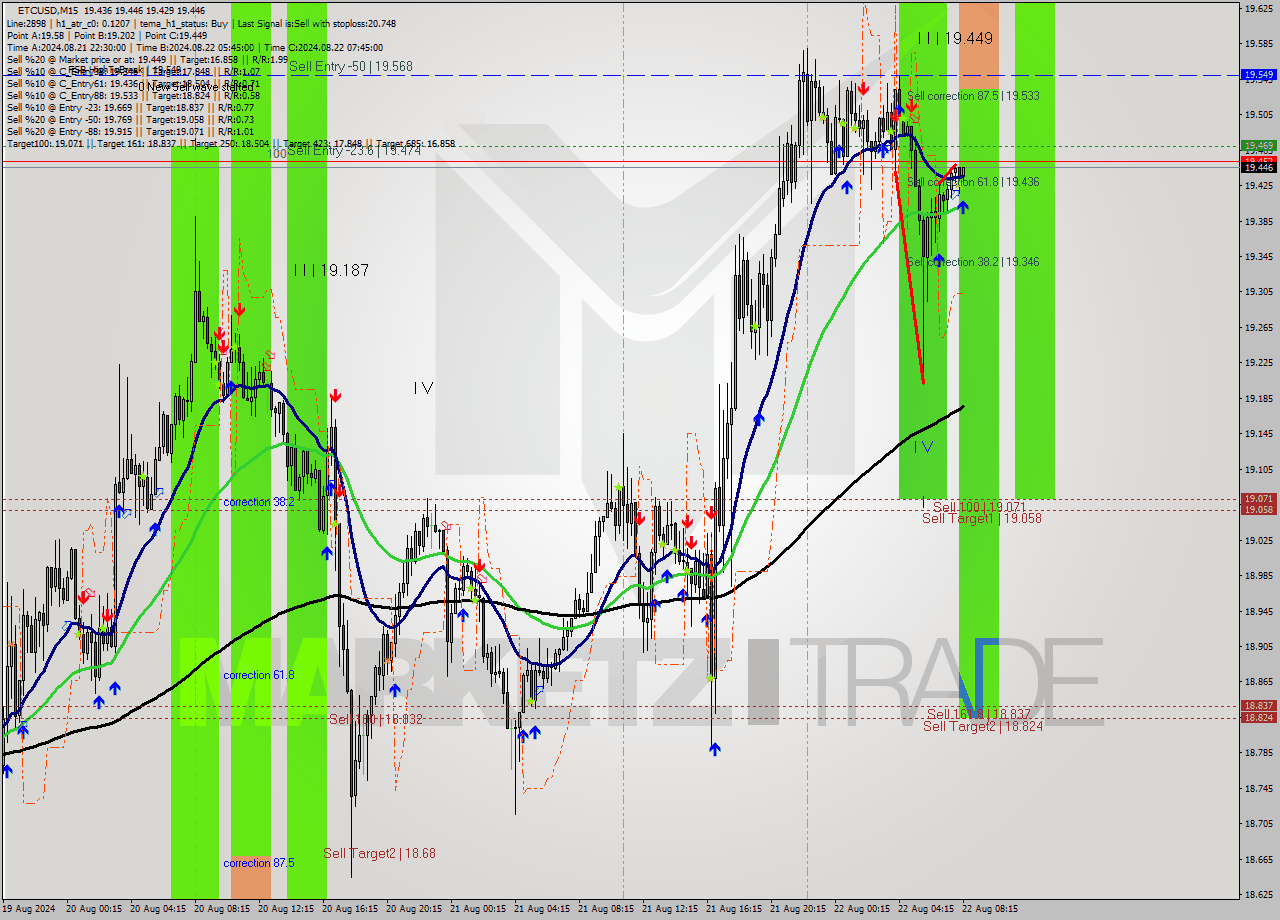Screen dimensions: 1280x920
Task: Click the 19.305 price axis value
Action: (x=1258, y=292)
